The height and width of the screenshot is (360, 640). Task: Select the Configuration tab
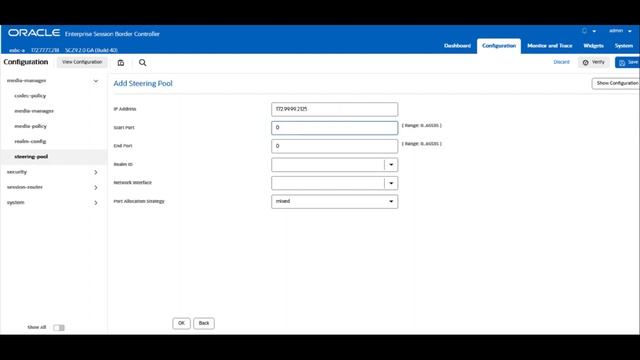coord(499,46)
